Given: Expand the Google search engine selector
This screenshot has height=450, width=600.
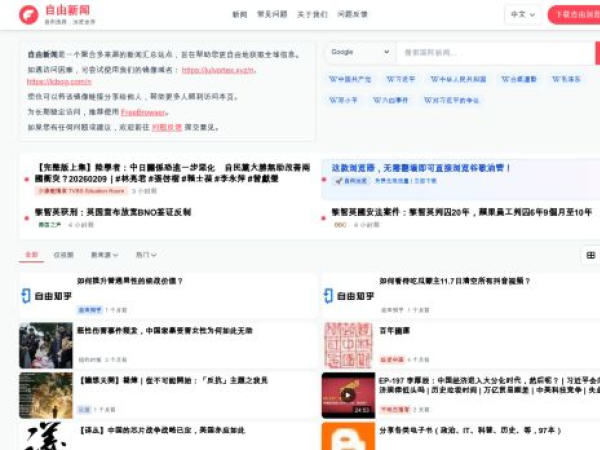Looking at the screenshot, I should pos(358,52).
